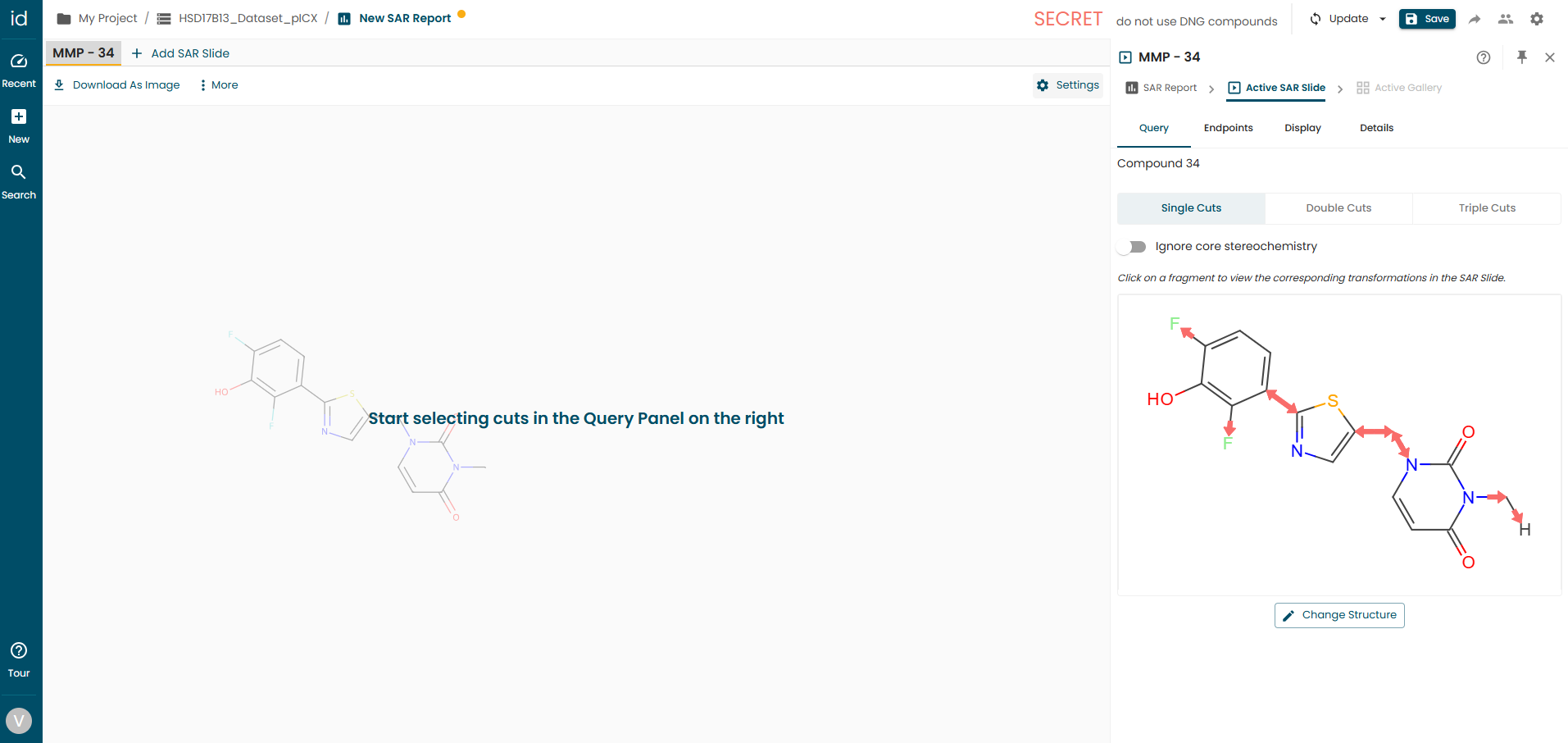Click the Download As Image icon

(59, 84)
